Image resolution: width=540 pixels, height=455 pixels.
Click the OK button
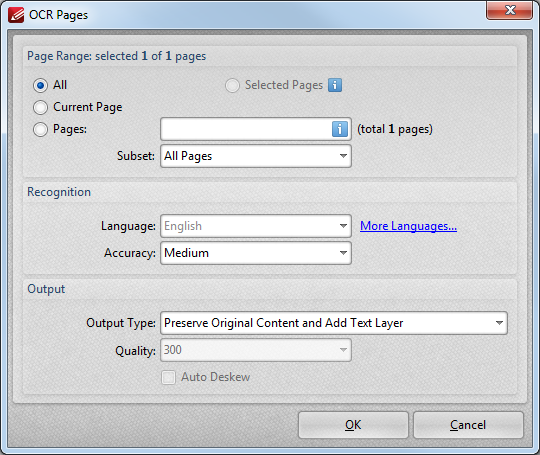point(353,425)
